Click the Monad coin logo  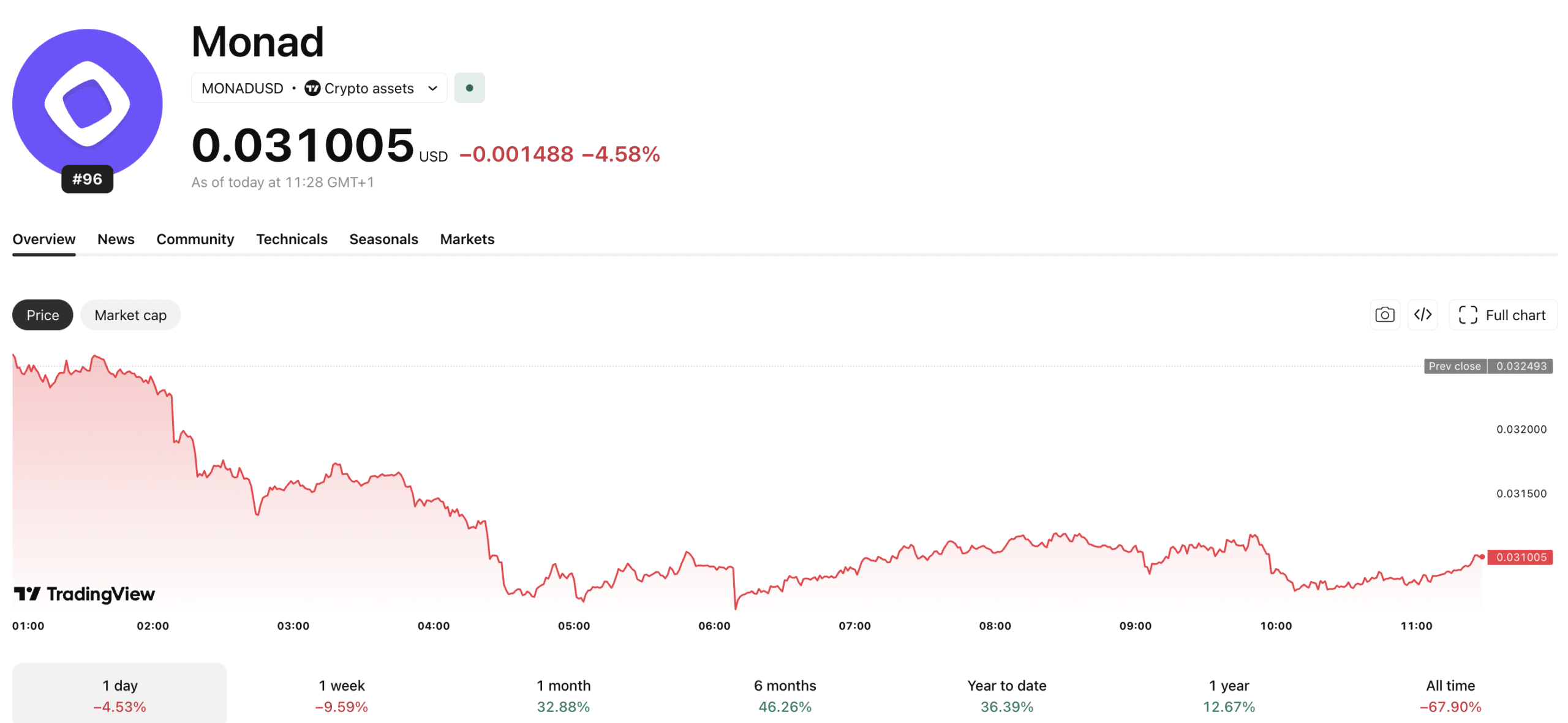point(87,104)
